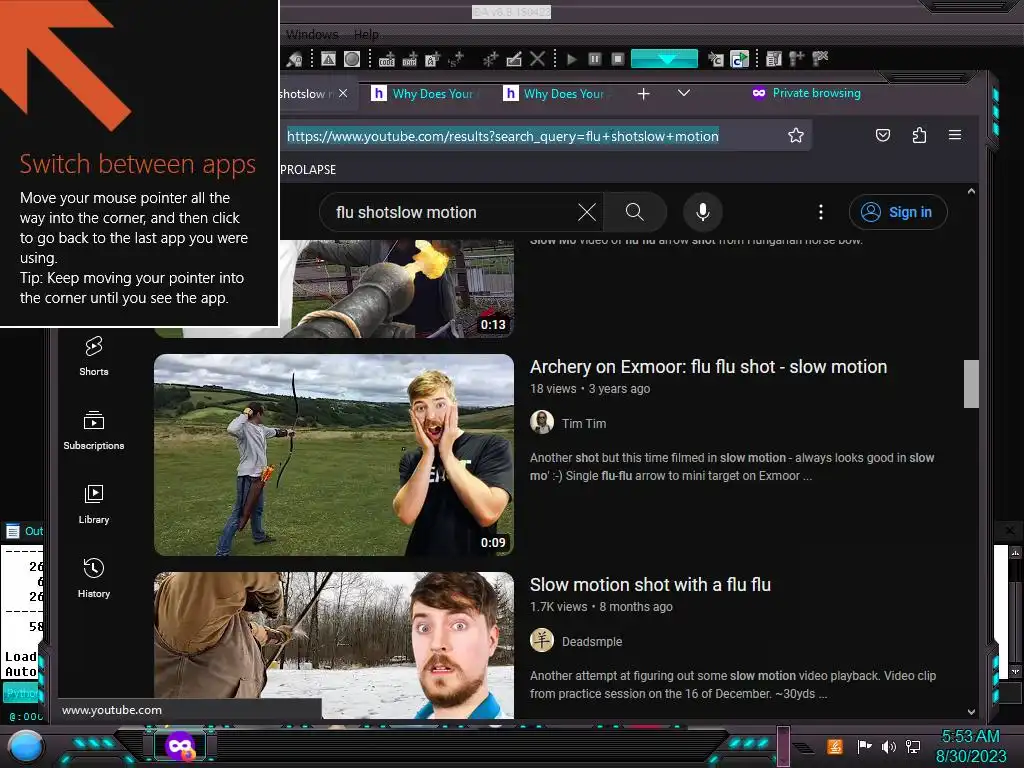Viewport: 1024px width, 768px height.
Task: Click the Deadsmple channel avatar
Action: click(541, 641)
